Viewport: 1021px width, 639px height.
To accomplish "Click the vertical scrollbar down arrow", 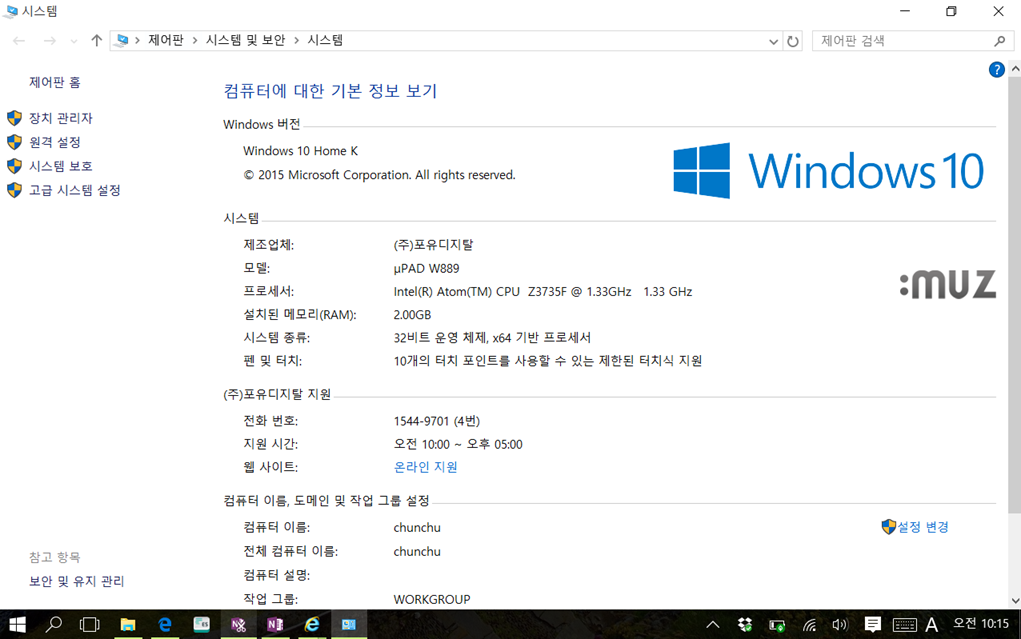I will (x=1015, y=601).
